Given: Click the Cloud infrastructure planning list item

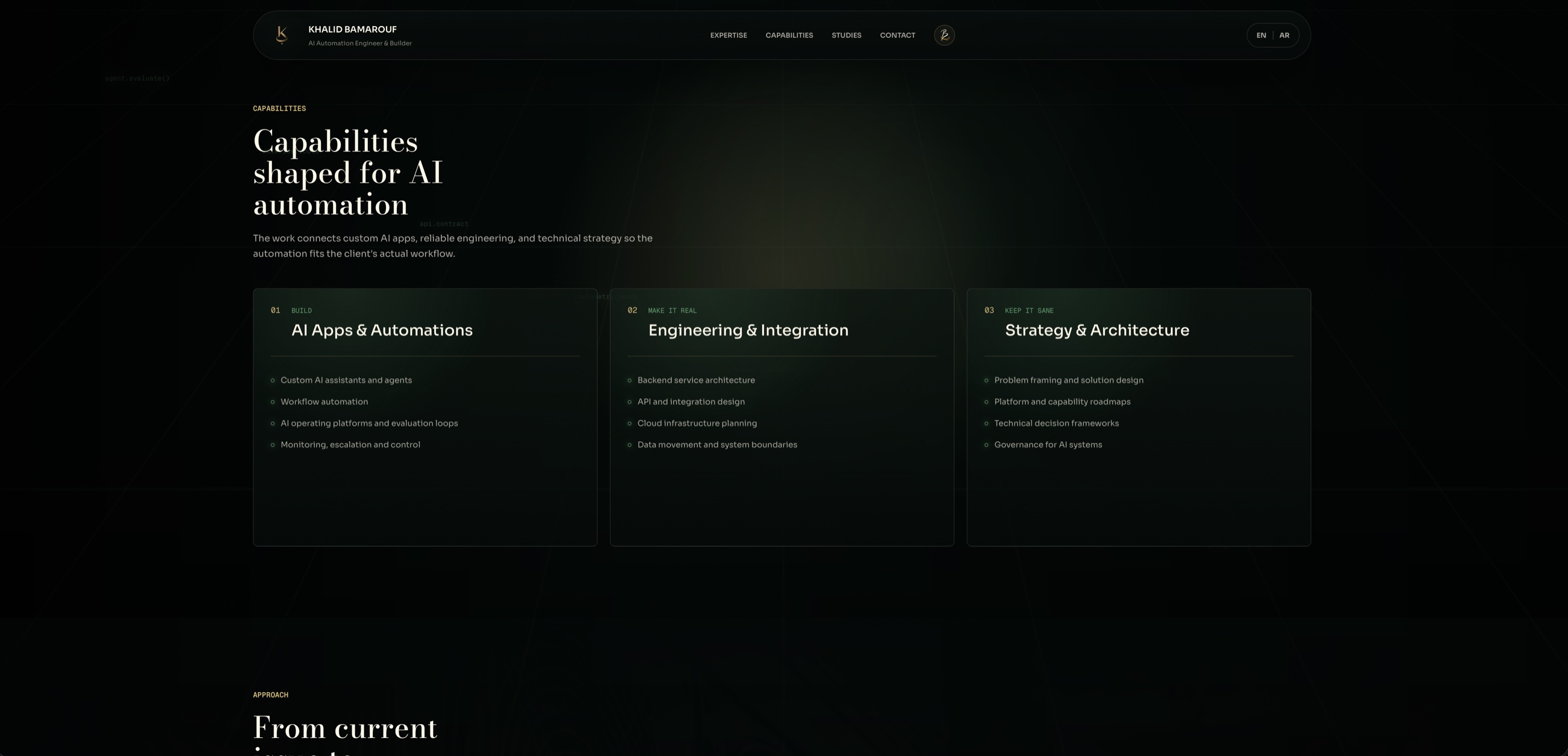Looking at the screenshot, I should tap(697, 424).
